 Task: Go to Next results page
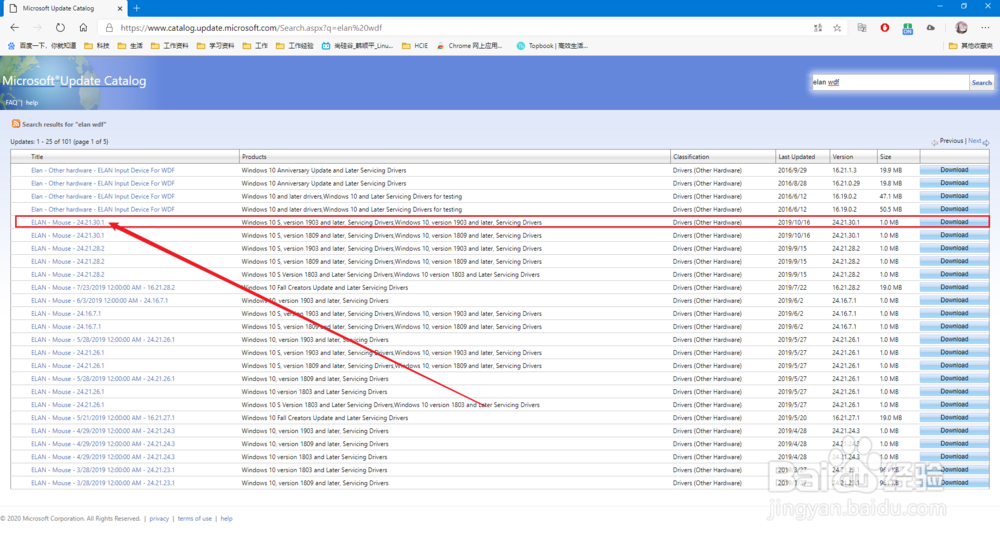coord(974,140)
